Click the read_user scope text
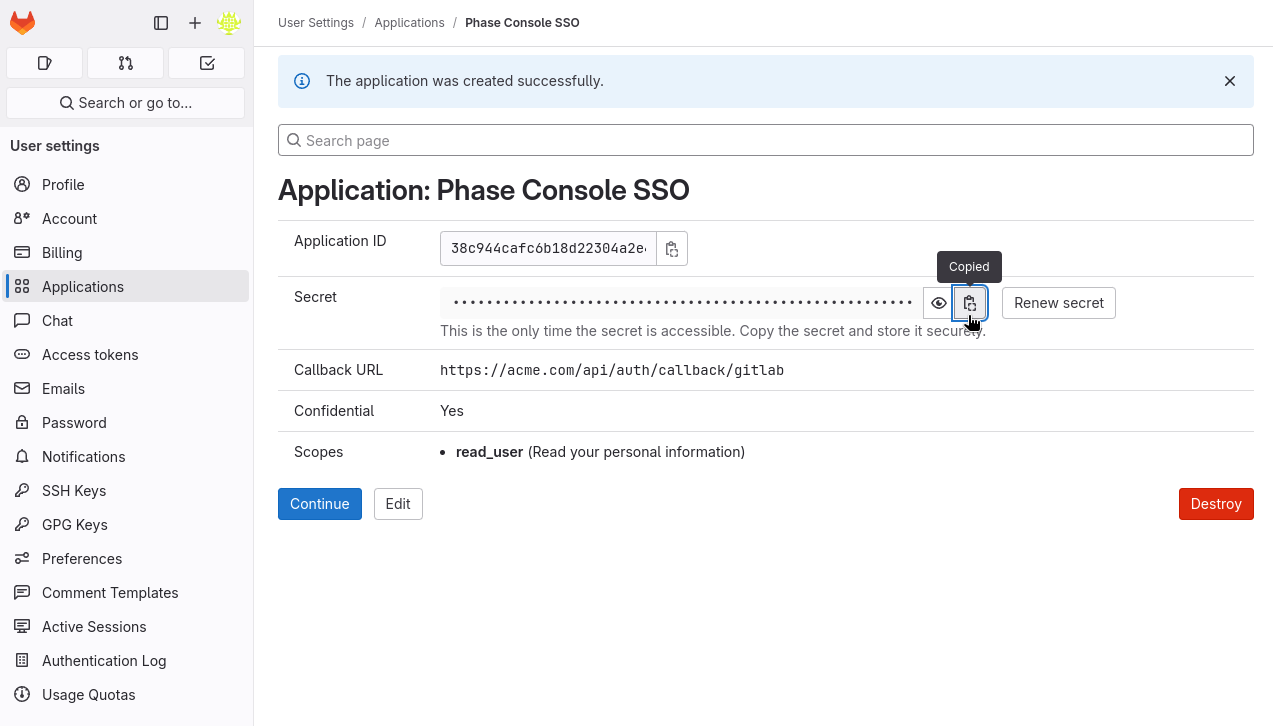Screen dimensions: 1273x726 click(x=490, y=452)
